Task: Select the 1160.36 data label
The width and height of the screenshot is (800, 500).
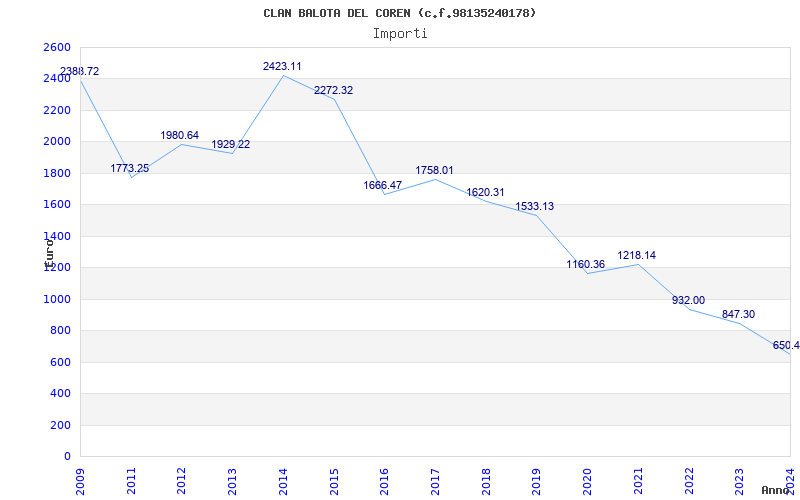Action: point(585,264)
